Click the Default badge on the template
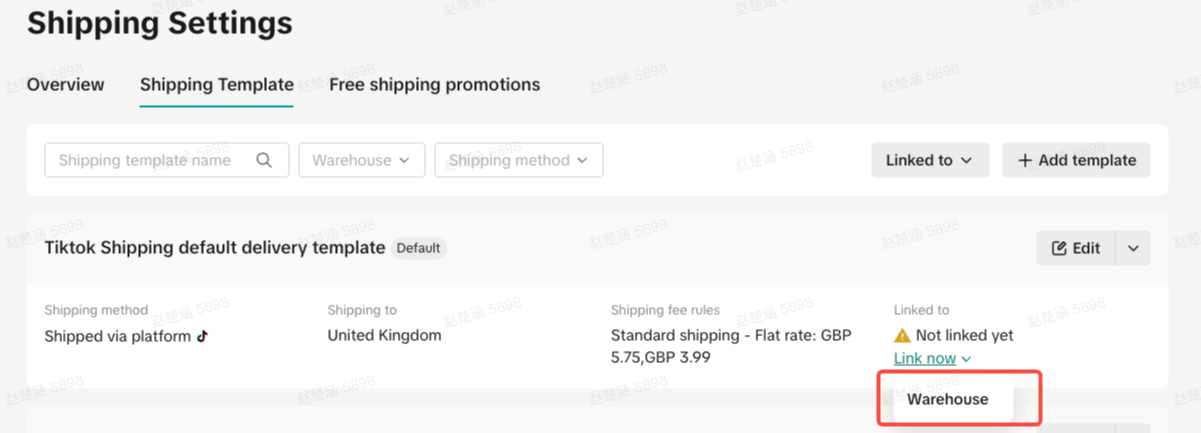This screenshot has width=1201, height=433. click(x=418, y=248)
